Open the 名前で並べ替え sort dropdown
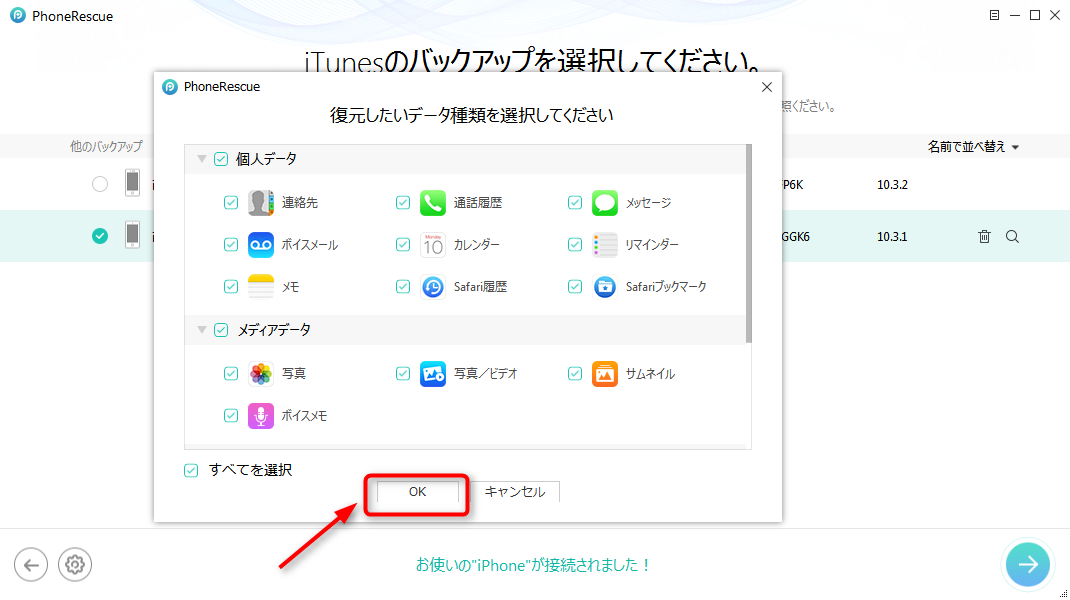 pos(973,147)
